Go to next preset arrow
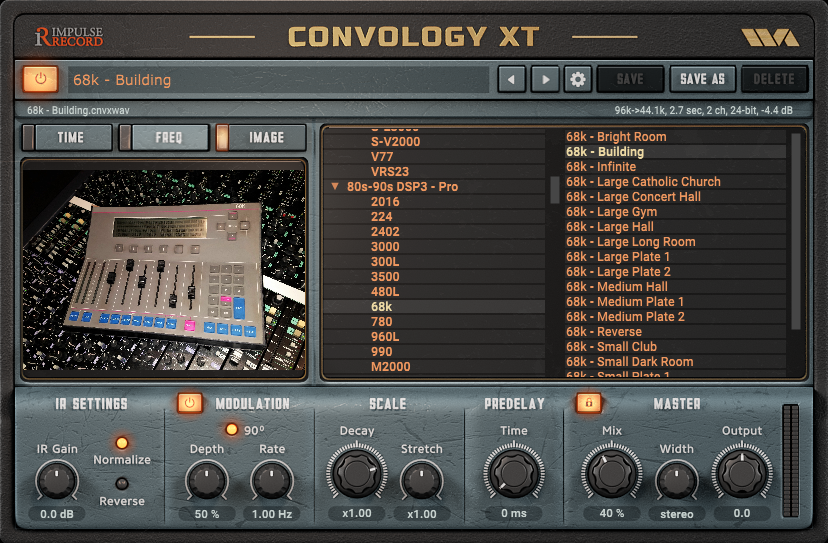828x543 pixels. click(x=545, y=79)
